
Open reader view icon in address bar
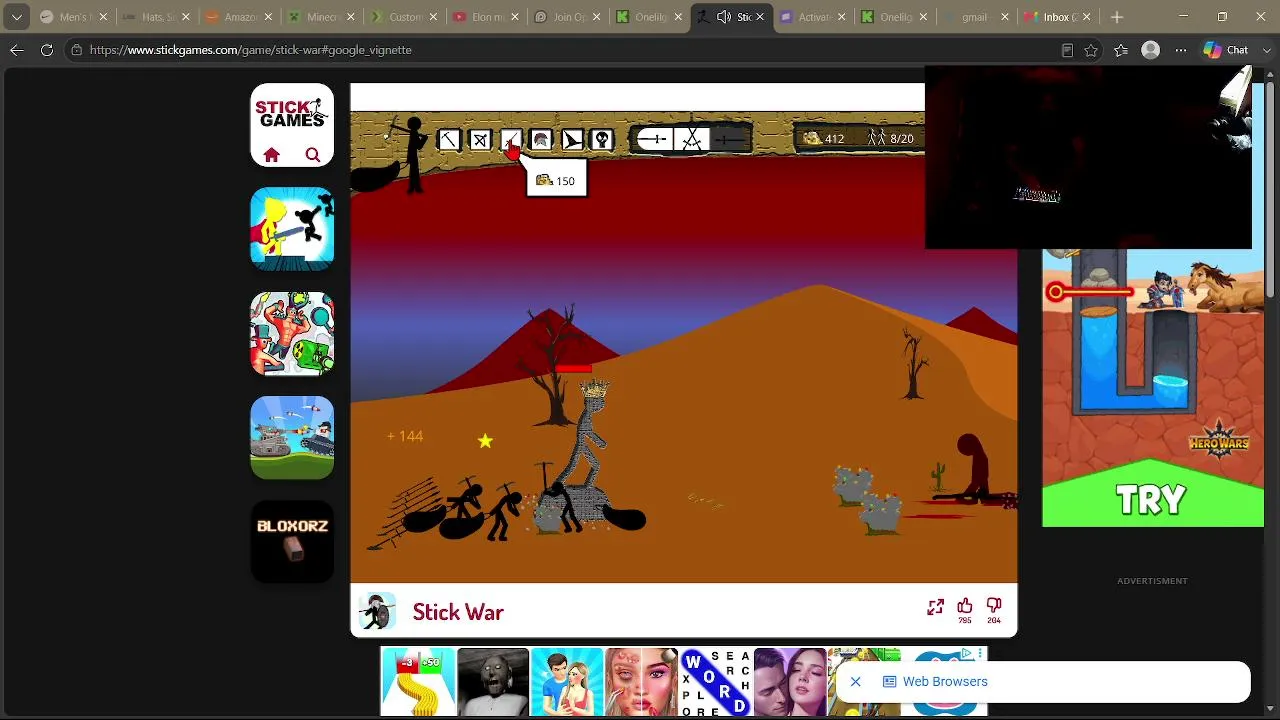click(1067, 50)
